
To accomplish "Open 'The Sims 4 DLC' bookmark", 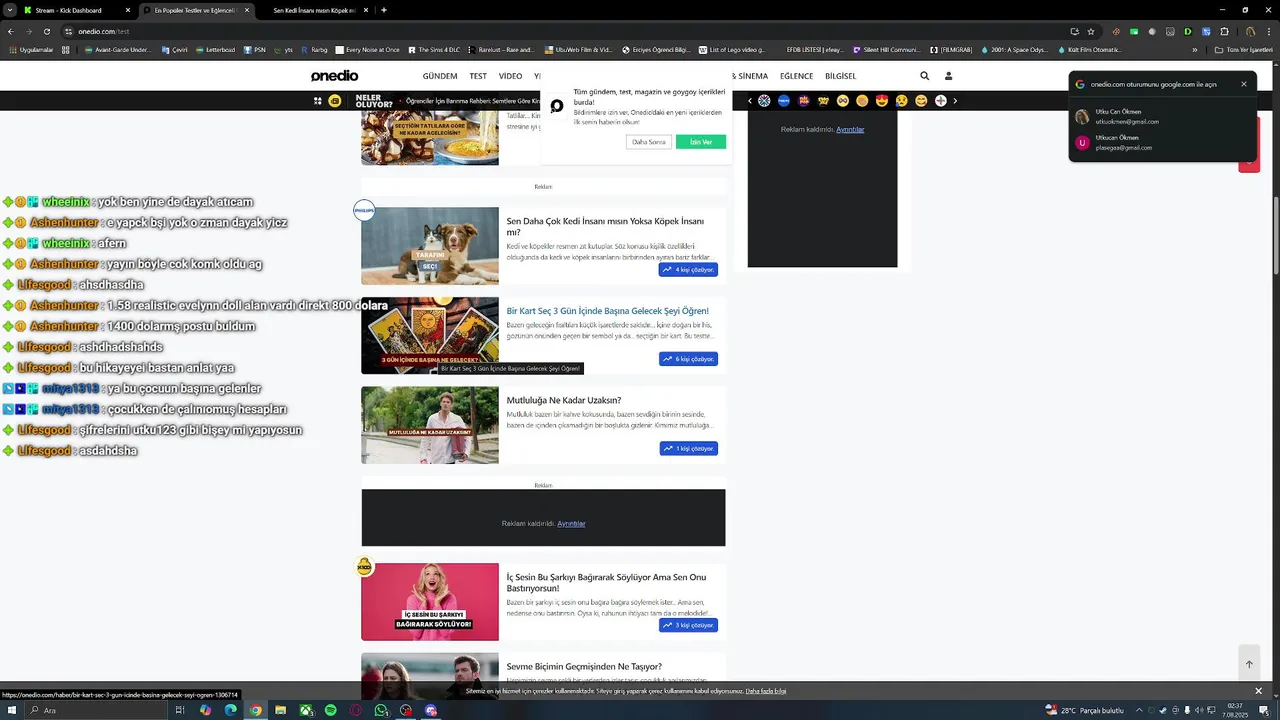I will click(x=434, y=49).
